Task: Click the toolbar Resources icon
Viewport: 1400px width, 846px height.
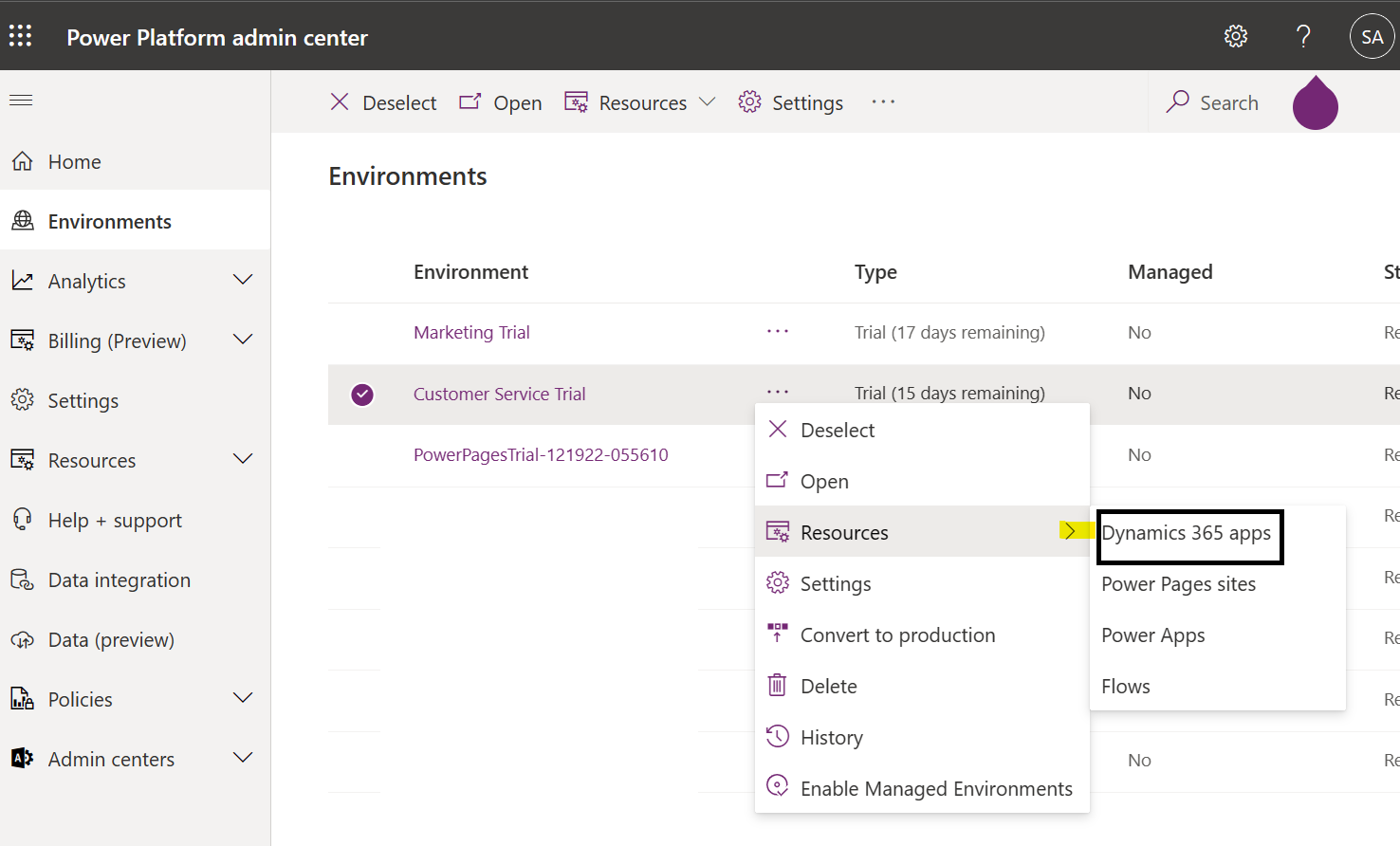Action: (x=576, y=101)
